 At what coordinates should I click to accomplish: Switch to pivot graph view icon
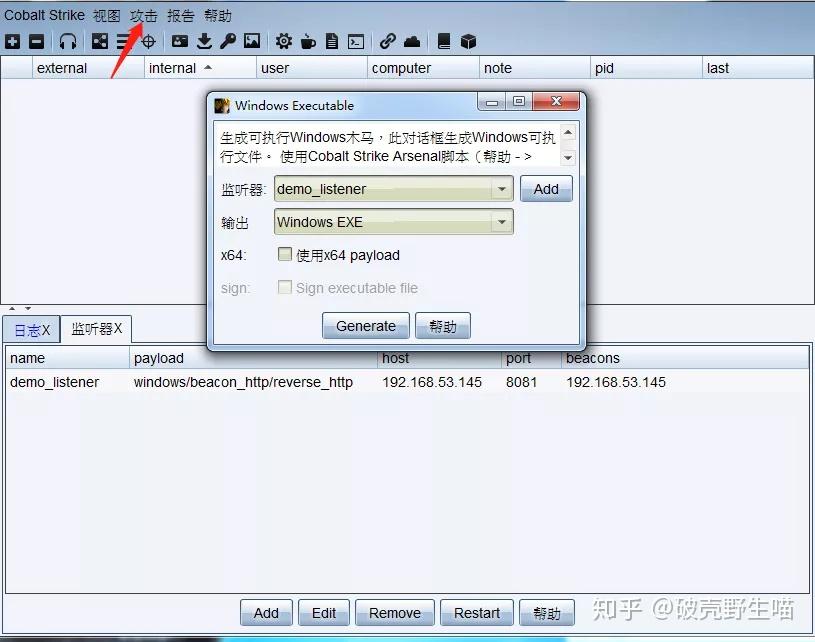99,41
